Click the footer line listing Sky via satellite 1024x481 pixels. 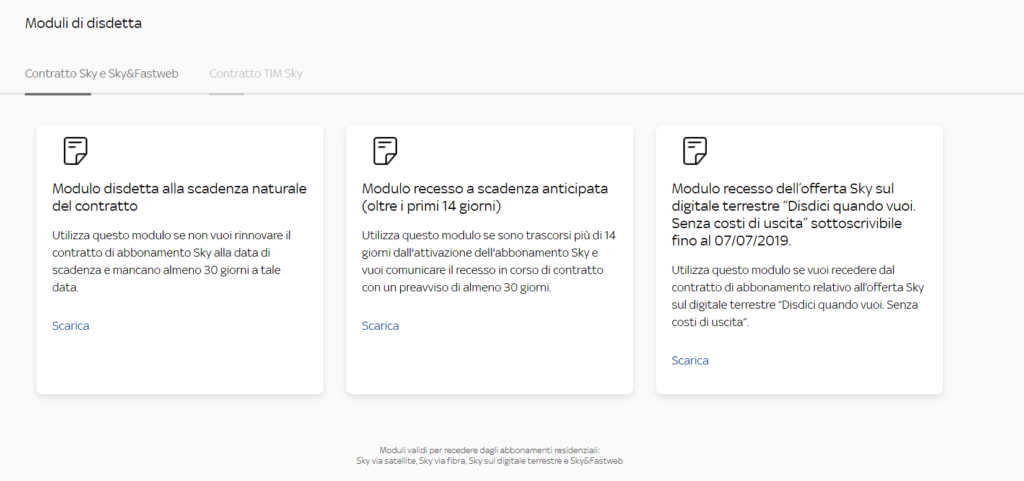489,461
